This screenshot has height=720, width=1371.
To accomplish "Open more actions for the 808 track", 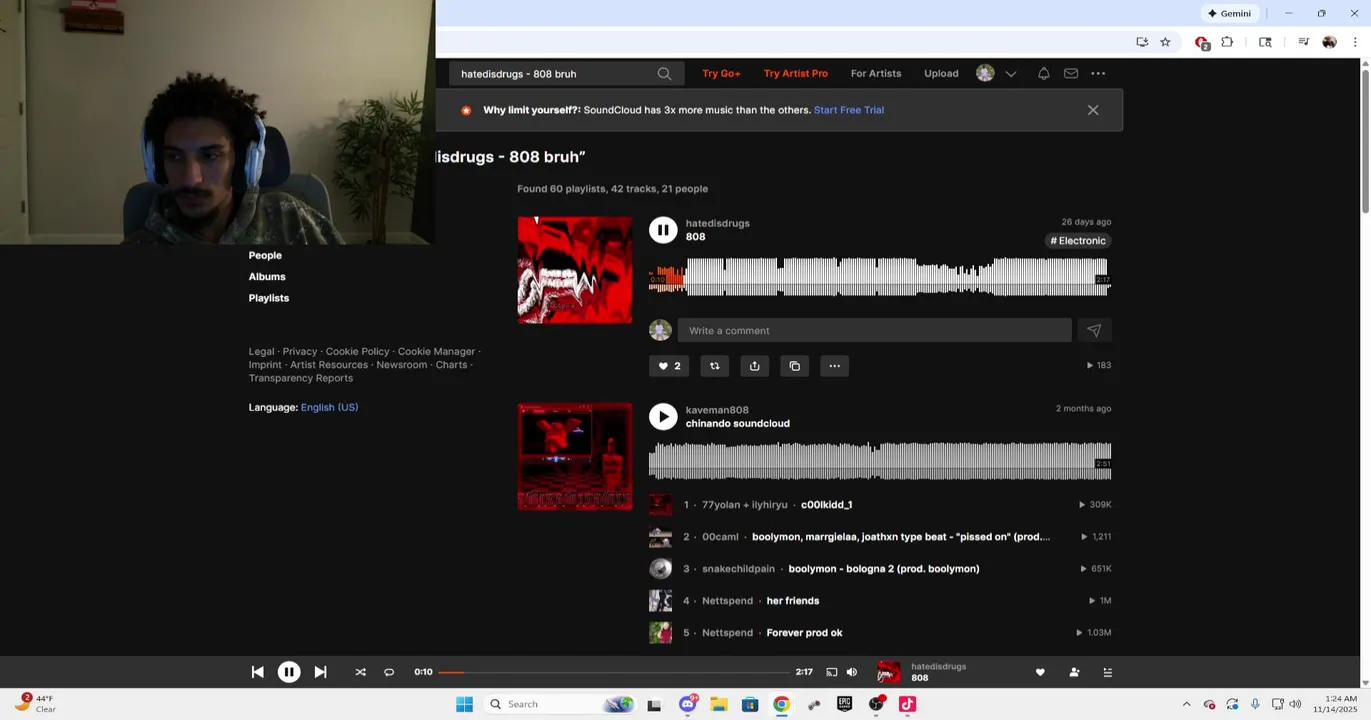I will coord(835,366).
